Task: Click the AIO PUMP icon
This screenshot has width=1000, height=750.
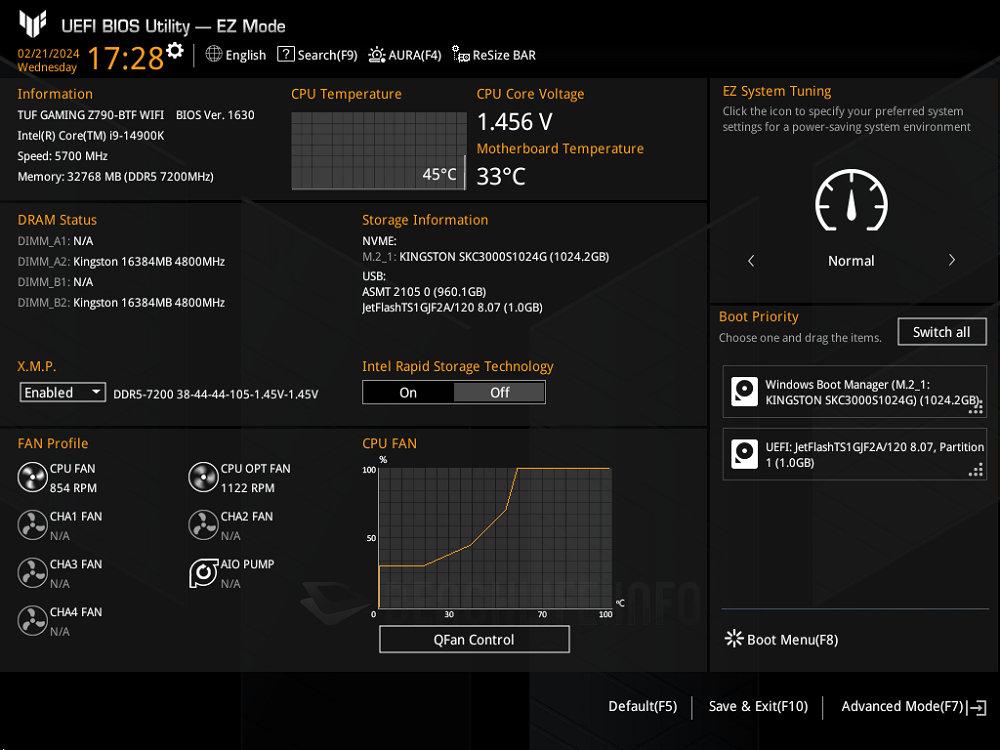Action: 204,572
